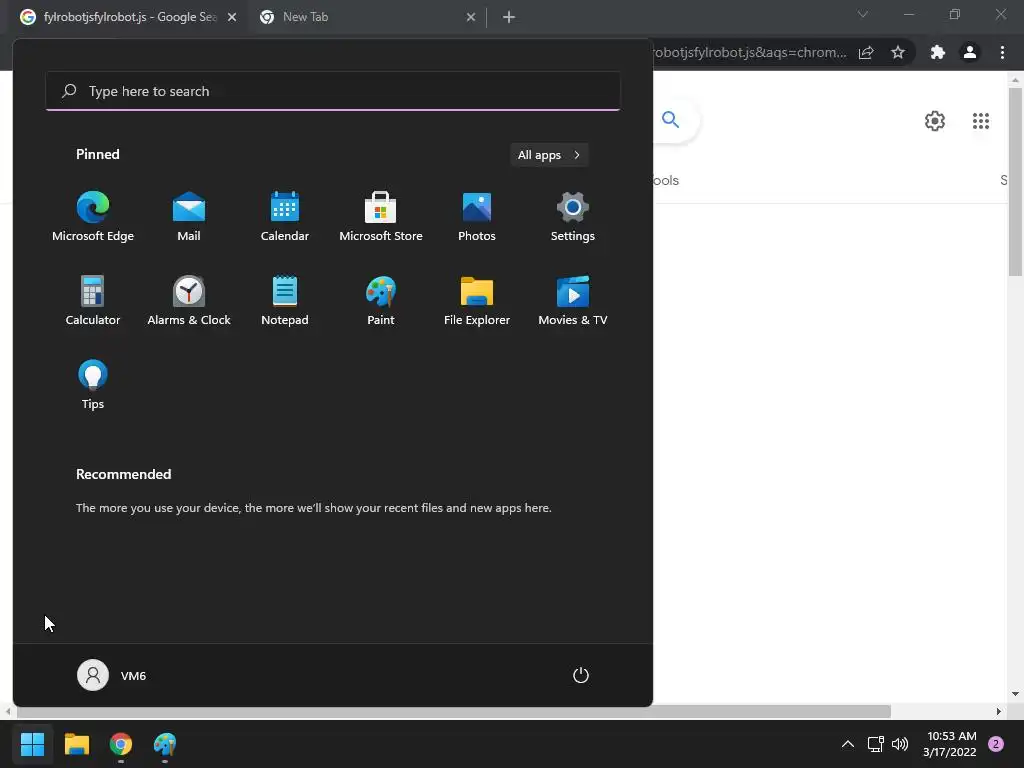1024x768 pixels.
Task: Click the Chrome horizontal scrollbar thumb
Action: point(454,711)
